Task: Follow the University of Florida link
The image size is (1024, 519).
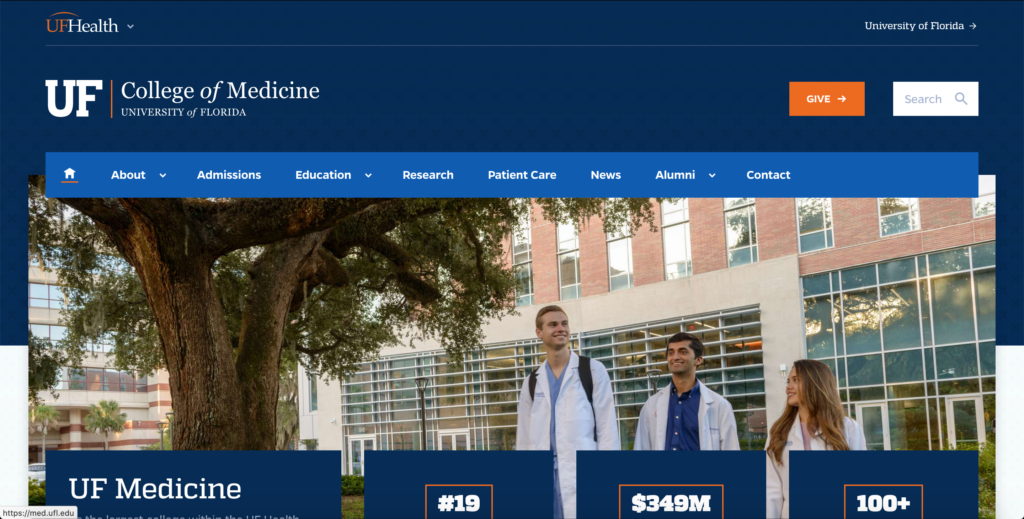Action: pyautogui.click(x=920, y=26)
